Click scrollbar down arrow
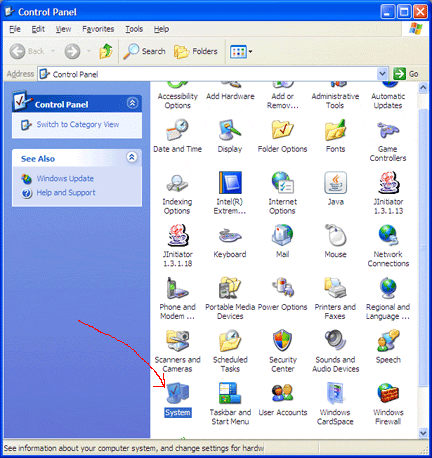This screenshot has width=432, height=458. tap(423, 433)
